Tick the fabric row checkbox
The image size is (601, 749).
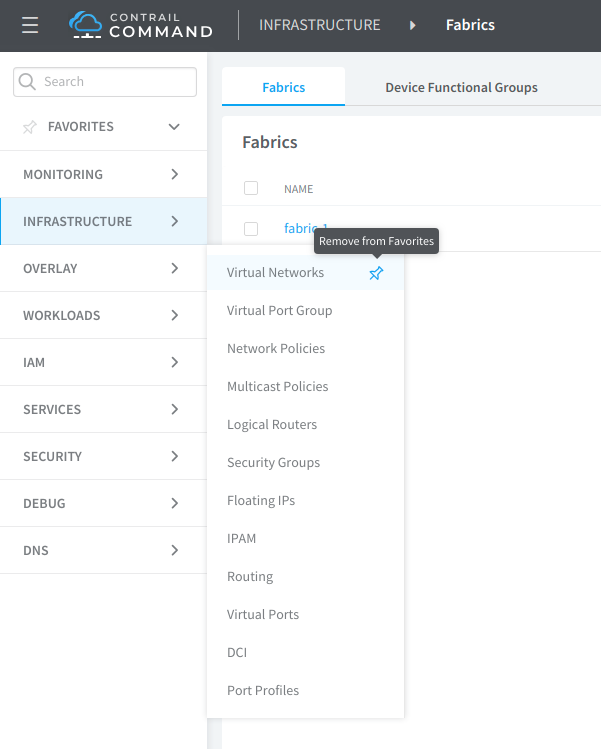coord(251,228)
